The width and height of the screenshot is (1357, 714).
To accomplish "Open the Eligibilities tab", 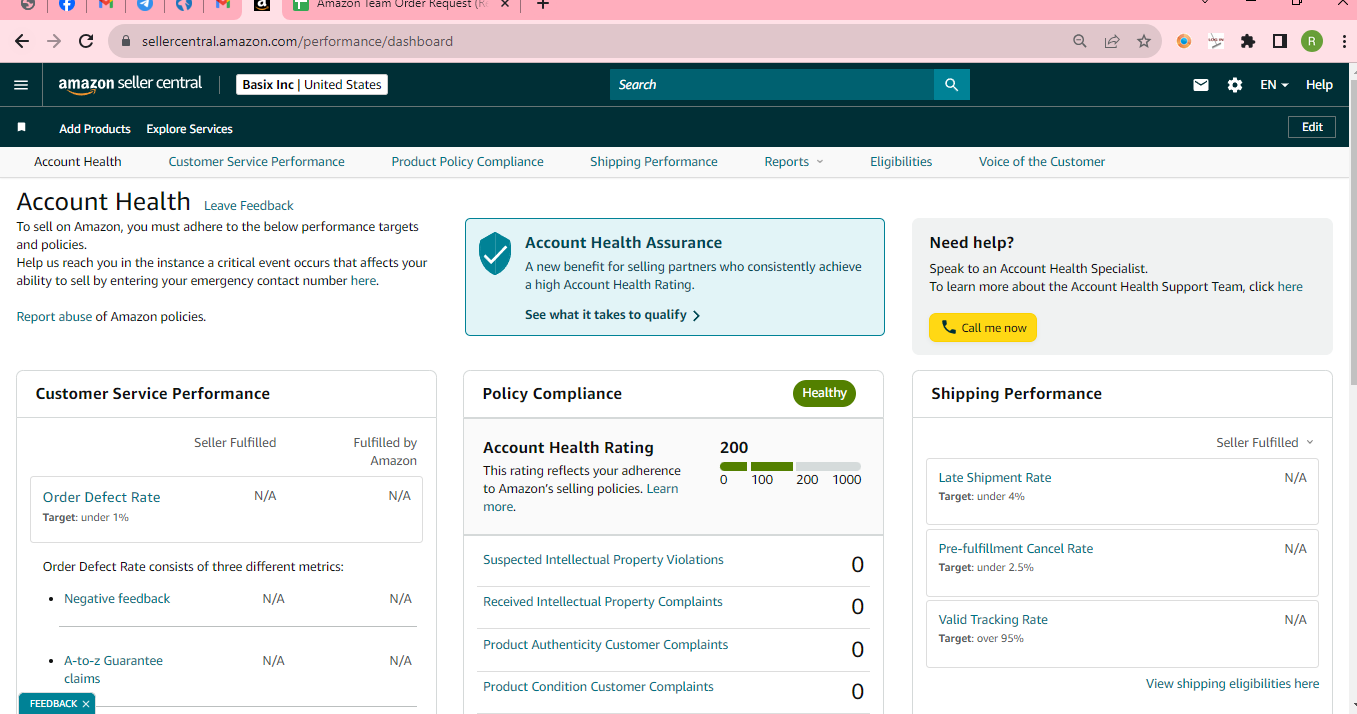I will coord(901,162).
